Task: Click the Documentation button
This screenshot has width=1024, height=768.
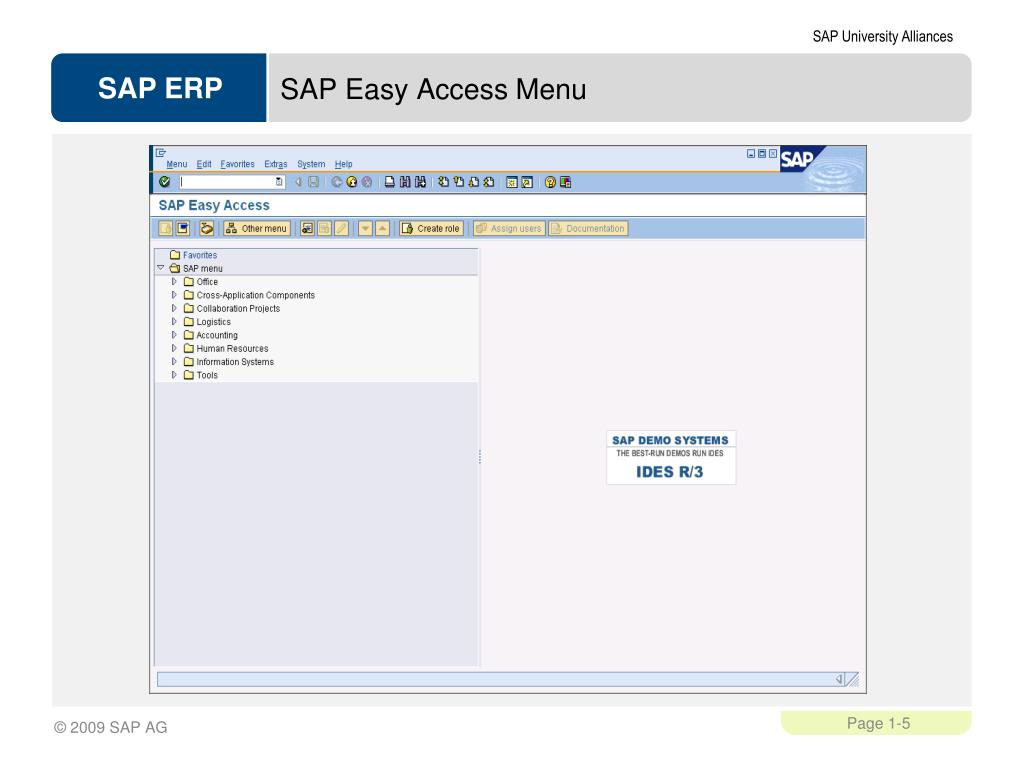Action: (588, 229)
